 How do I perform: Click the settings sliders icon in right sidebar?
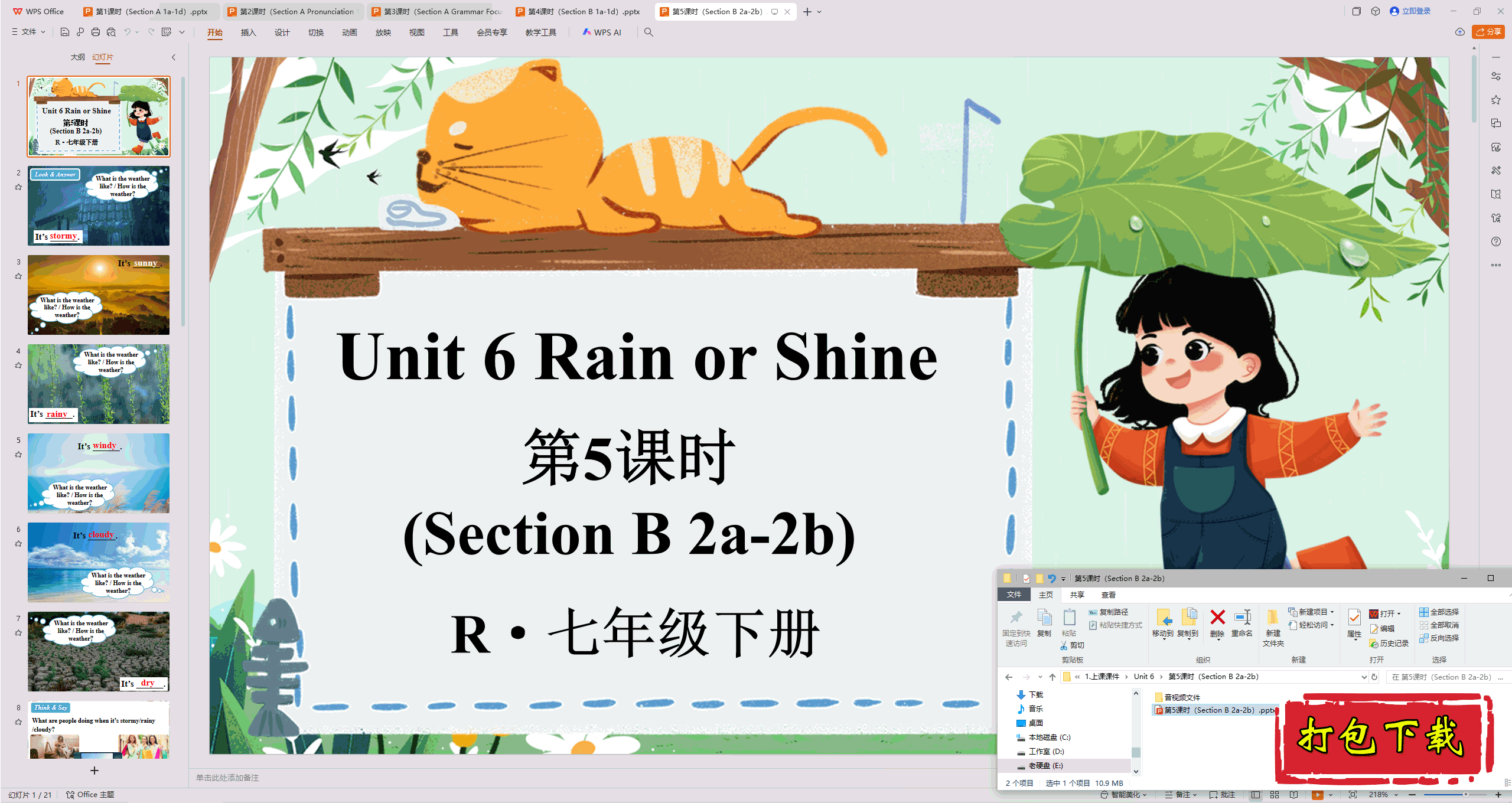[1496, 76]
